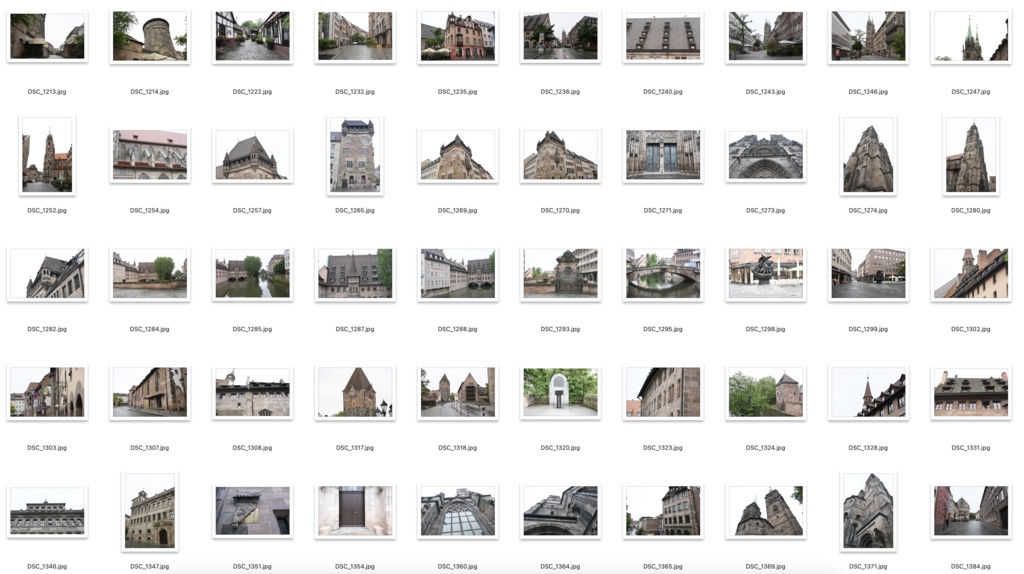Select the DSC_1328.jpg thumbnail

[868, 392]
